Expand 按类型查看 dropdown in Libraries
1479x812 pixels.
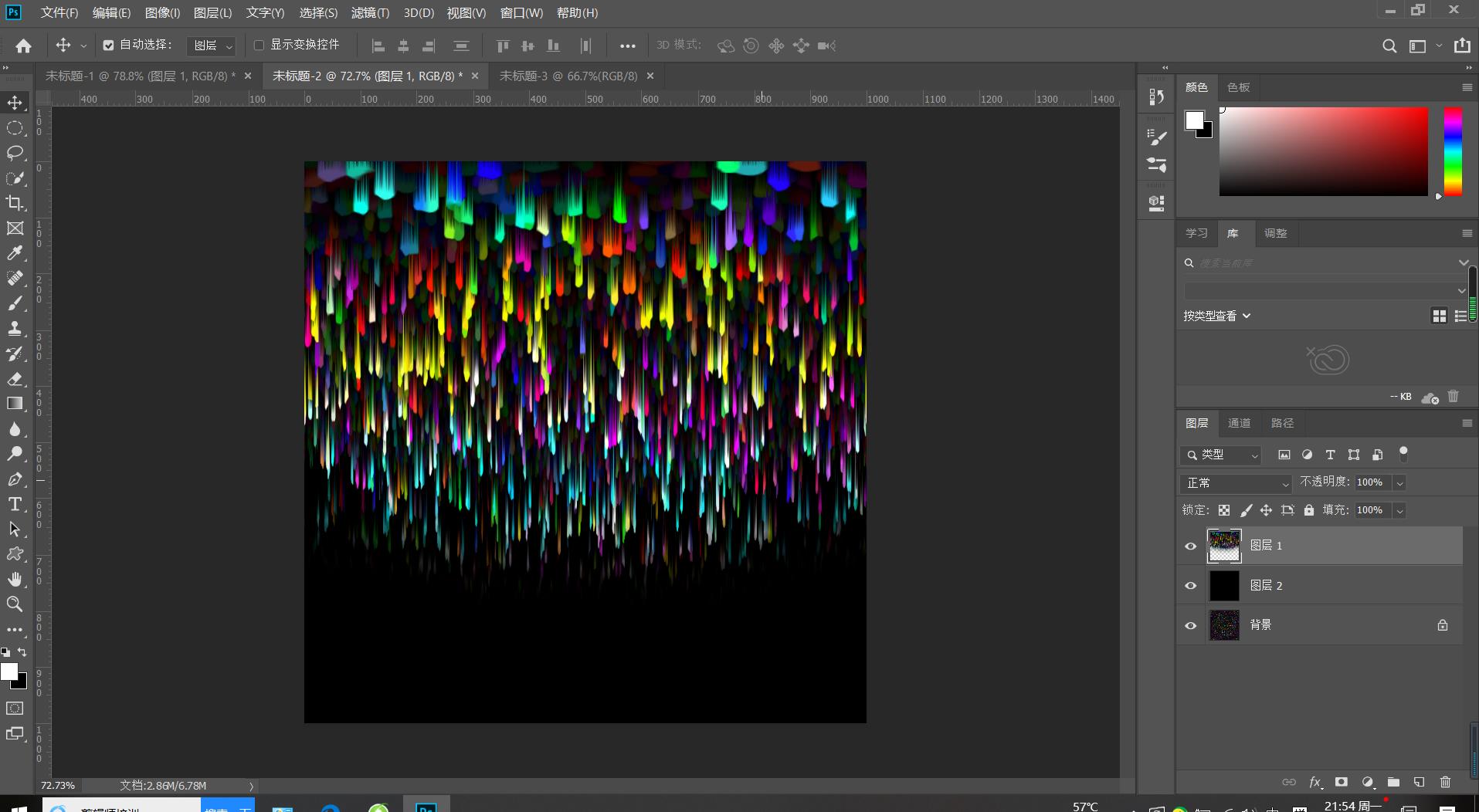click(1216, 316)
